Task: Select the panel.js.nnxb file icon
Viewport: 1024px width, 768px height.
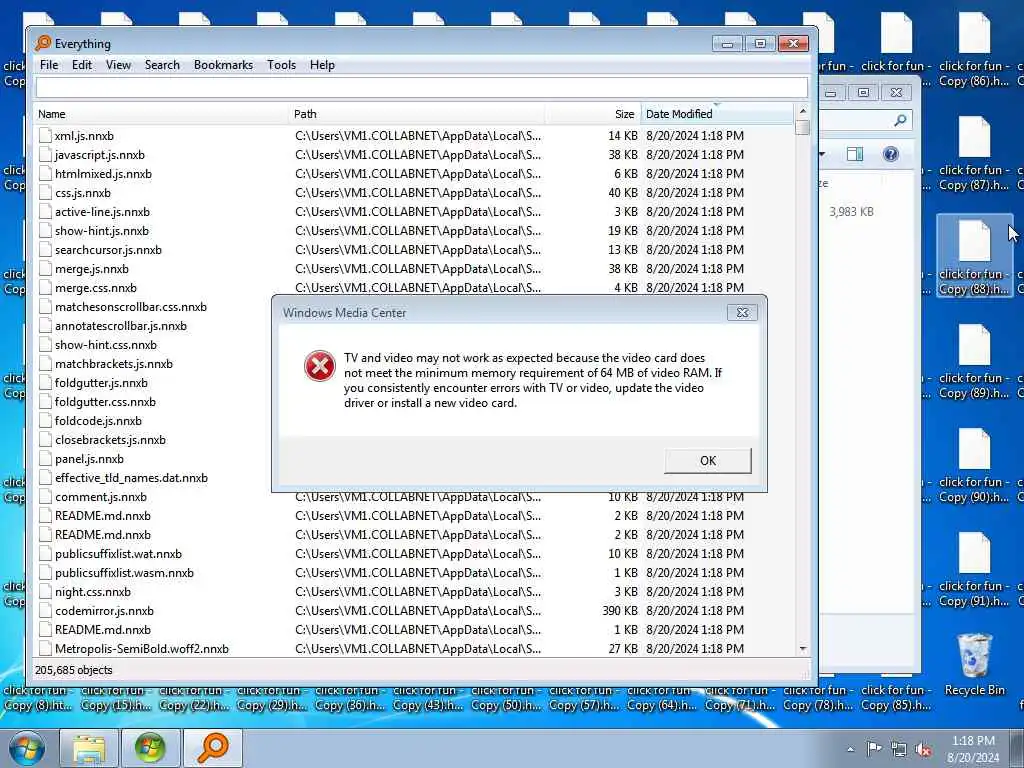Action: point(45,458)
